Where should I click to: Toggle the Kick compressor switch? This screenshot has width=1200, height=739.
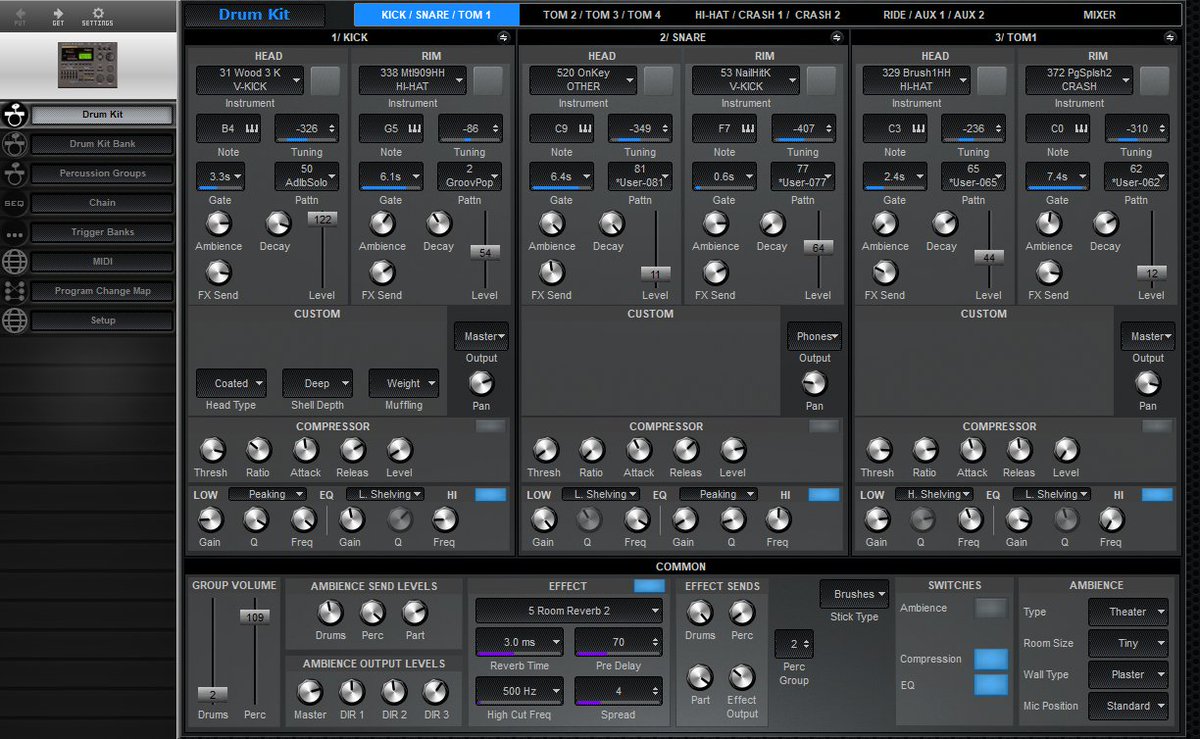(x=491, y=427)
